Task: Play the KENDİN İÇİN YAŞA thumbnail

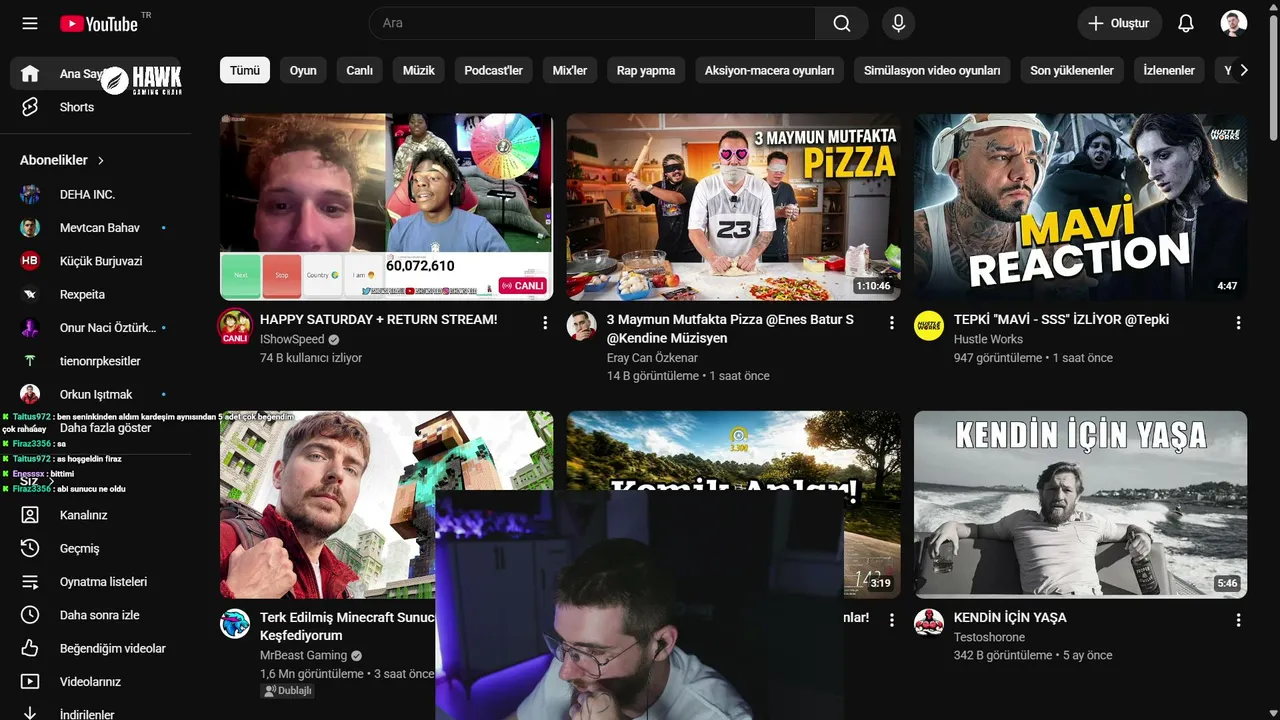Action: 1080,504
